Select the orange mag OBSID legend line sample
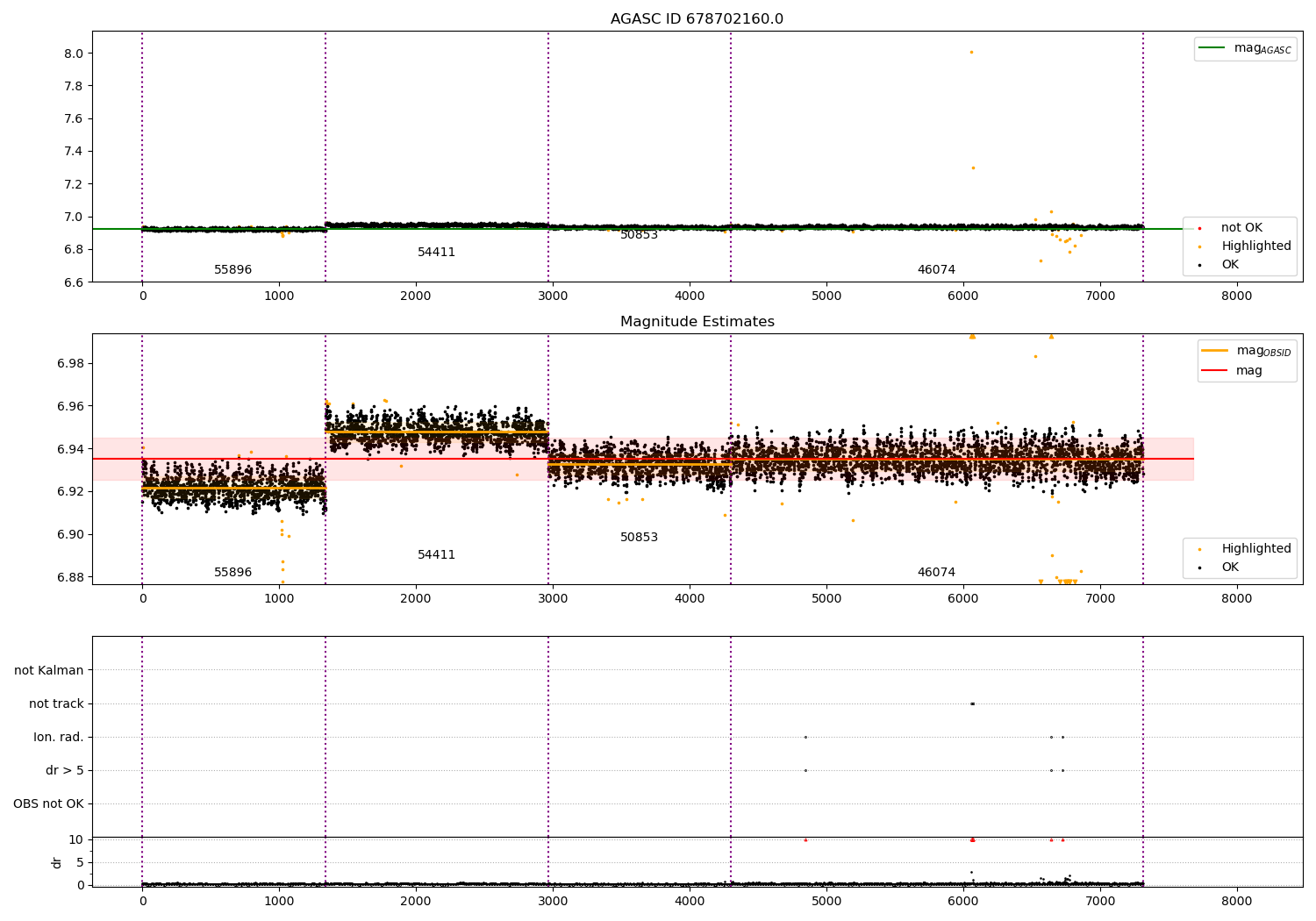This screenshot has width=1316, height=921. [x=1214, y=351]
